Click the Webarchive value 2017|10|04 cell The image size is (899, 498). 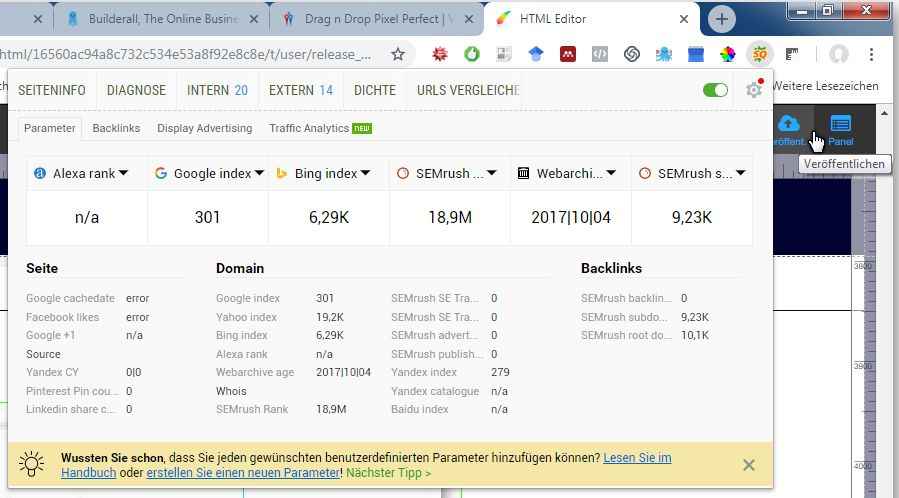570,217
